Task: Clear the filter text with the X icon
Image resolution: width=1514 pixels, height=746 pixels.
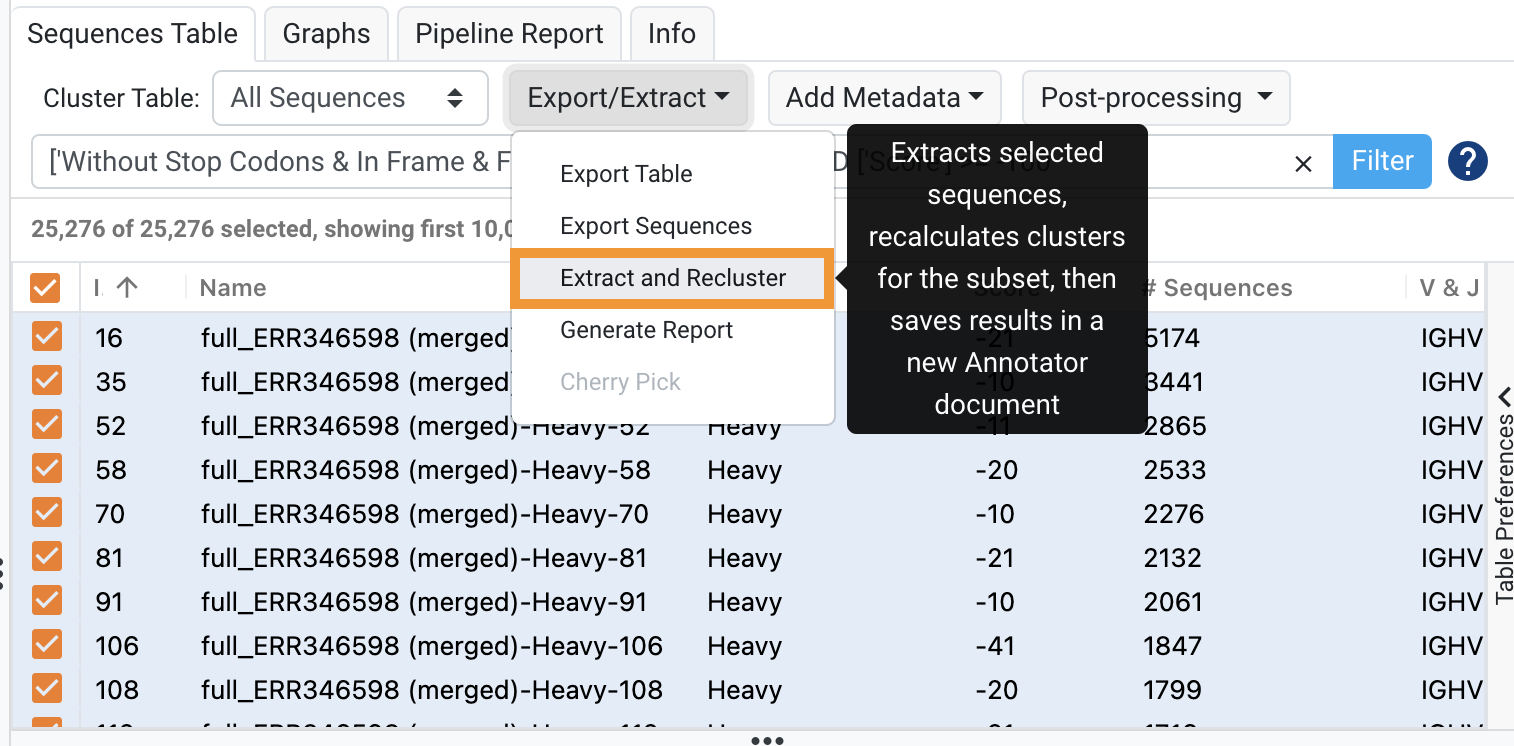Action: click(1303, 163)
